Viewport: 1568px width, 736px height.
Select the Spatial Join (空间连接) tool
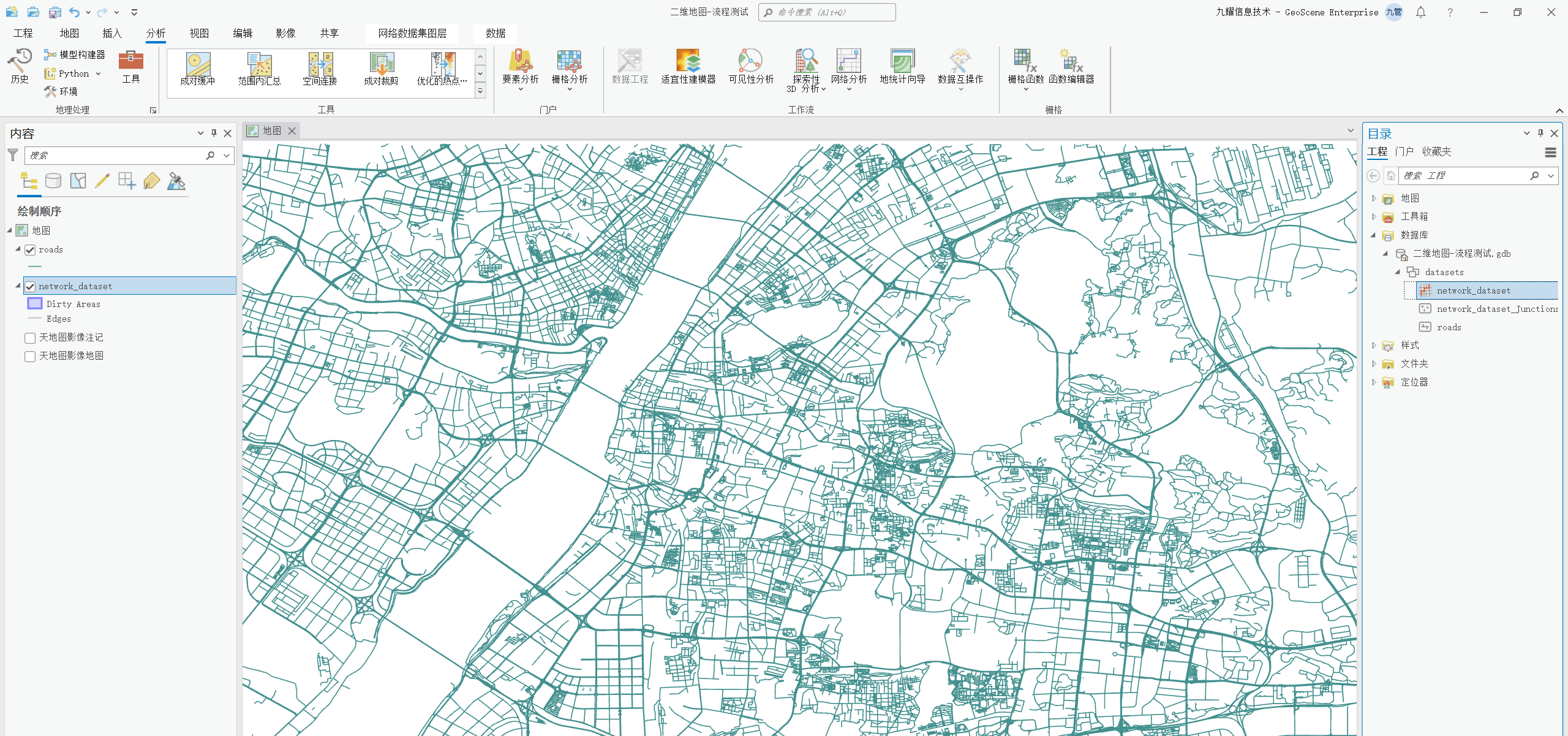(320, 69)
